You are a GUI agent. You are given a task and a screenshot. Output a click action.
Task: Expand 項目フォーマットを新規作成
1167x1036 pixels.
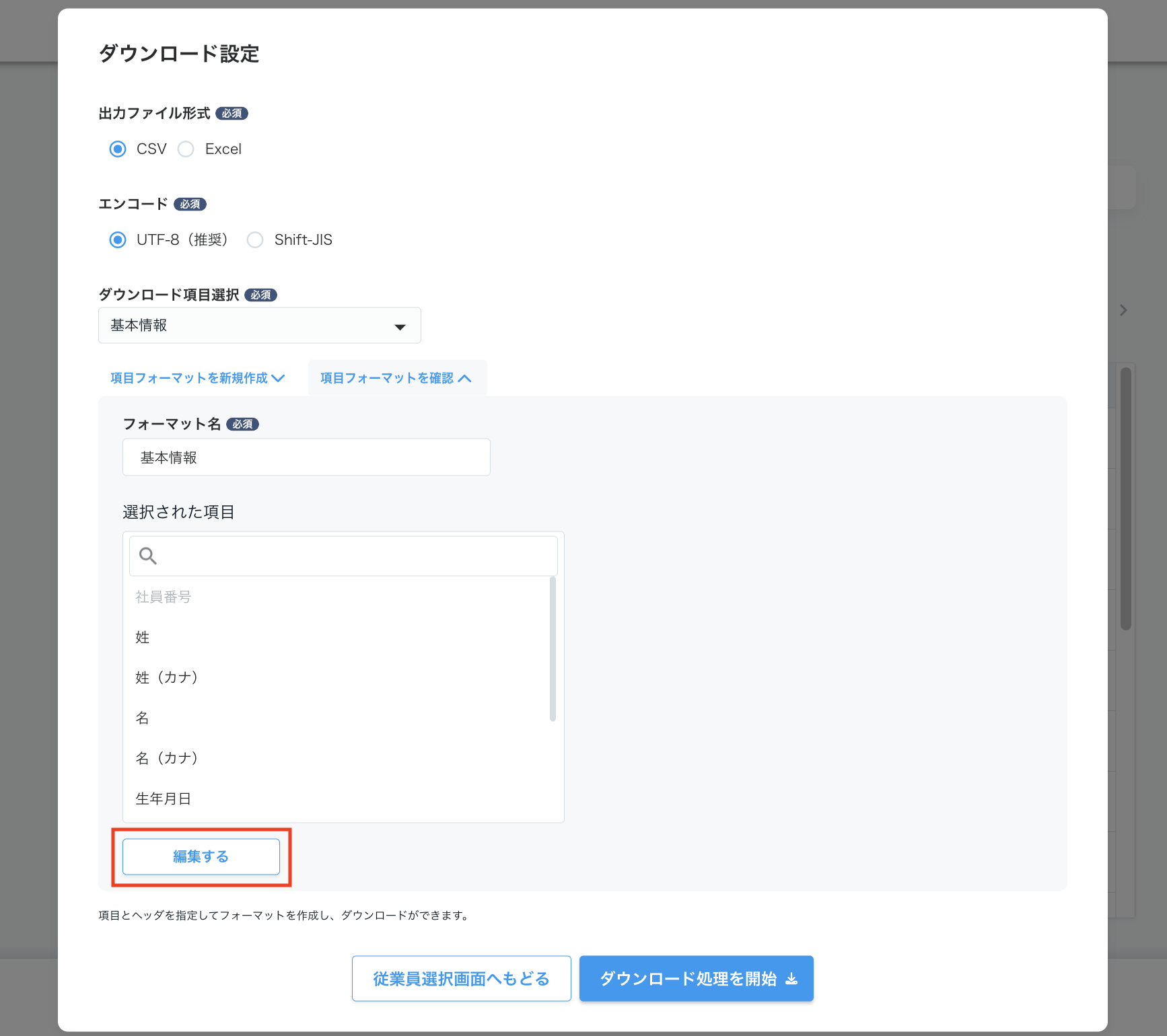point(197,378)
